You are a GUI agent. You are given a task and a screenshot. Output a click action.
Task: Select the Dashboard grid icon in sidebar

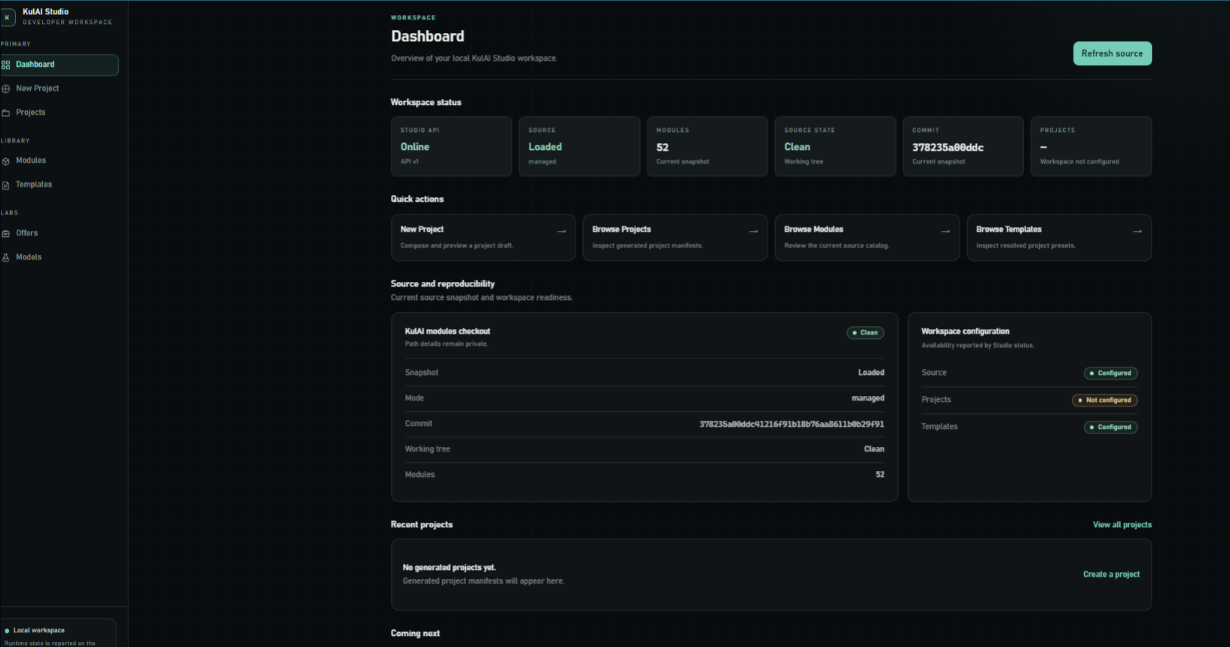click(6, 64)
